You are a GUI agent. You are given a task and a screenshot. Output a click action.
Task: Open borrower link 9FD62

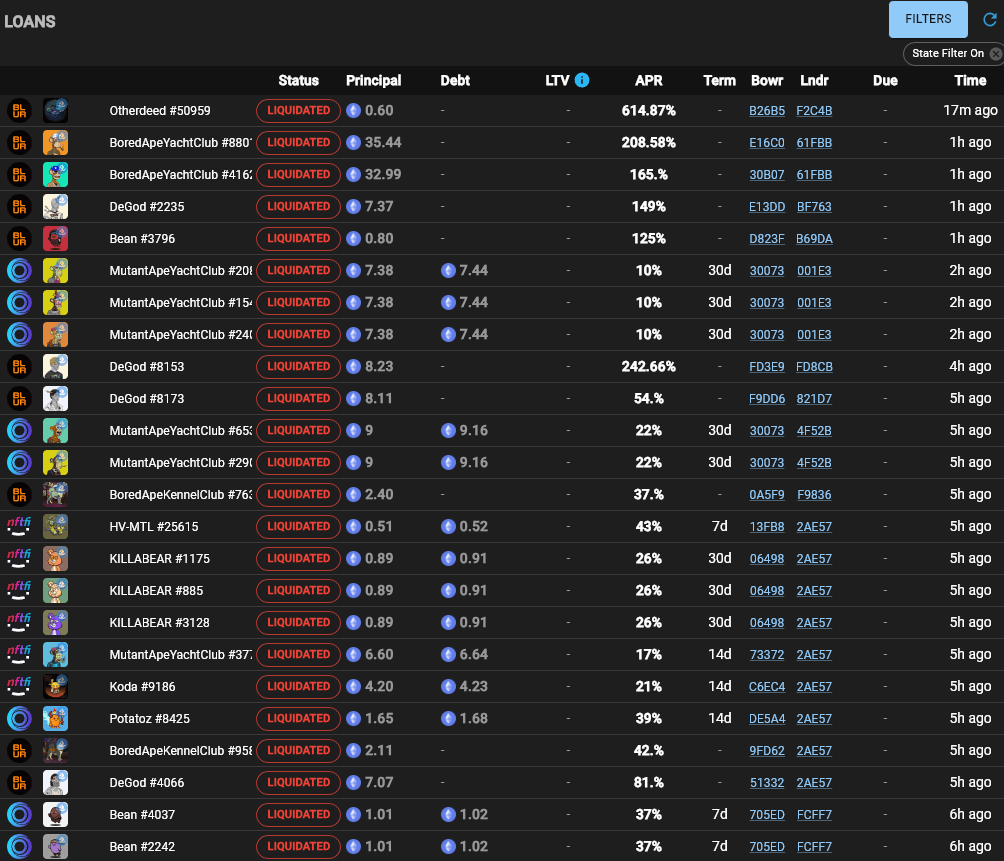click(767, 751)
